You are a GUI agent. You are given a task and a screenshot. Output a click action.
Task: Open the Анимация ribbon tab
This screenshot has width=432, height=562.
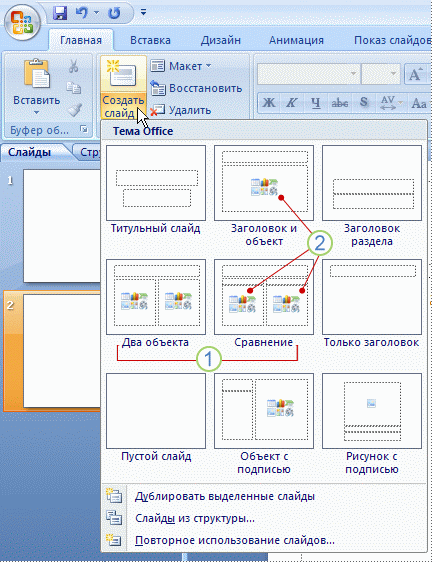pos(296,40)
